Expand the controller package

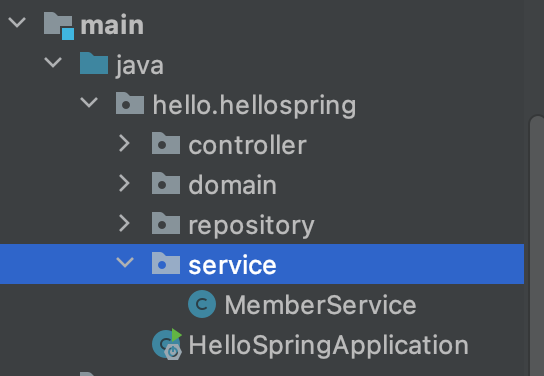pos(124,143)
